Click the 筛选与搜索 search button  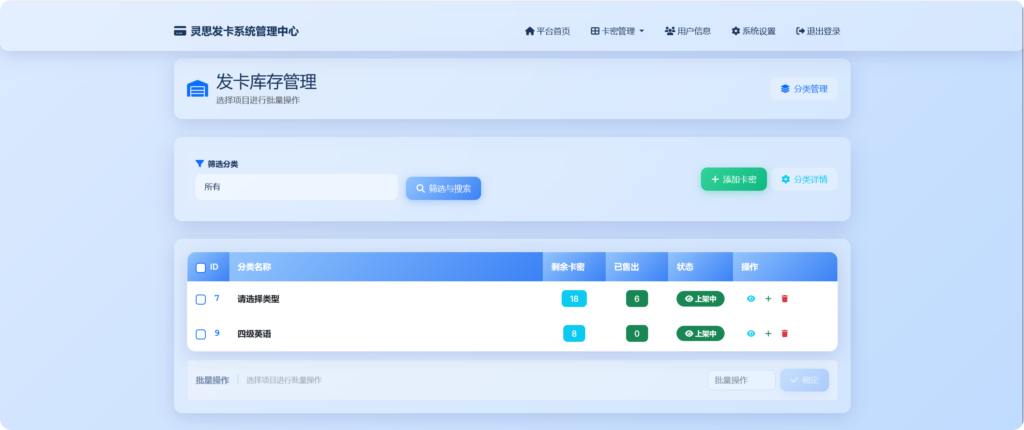tap(443, 188)
